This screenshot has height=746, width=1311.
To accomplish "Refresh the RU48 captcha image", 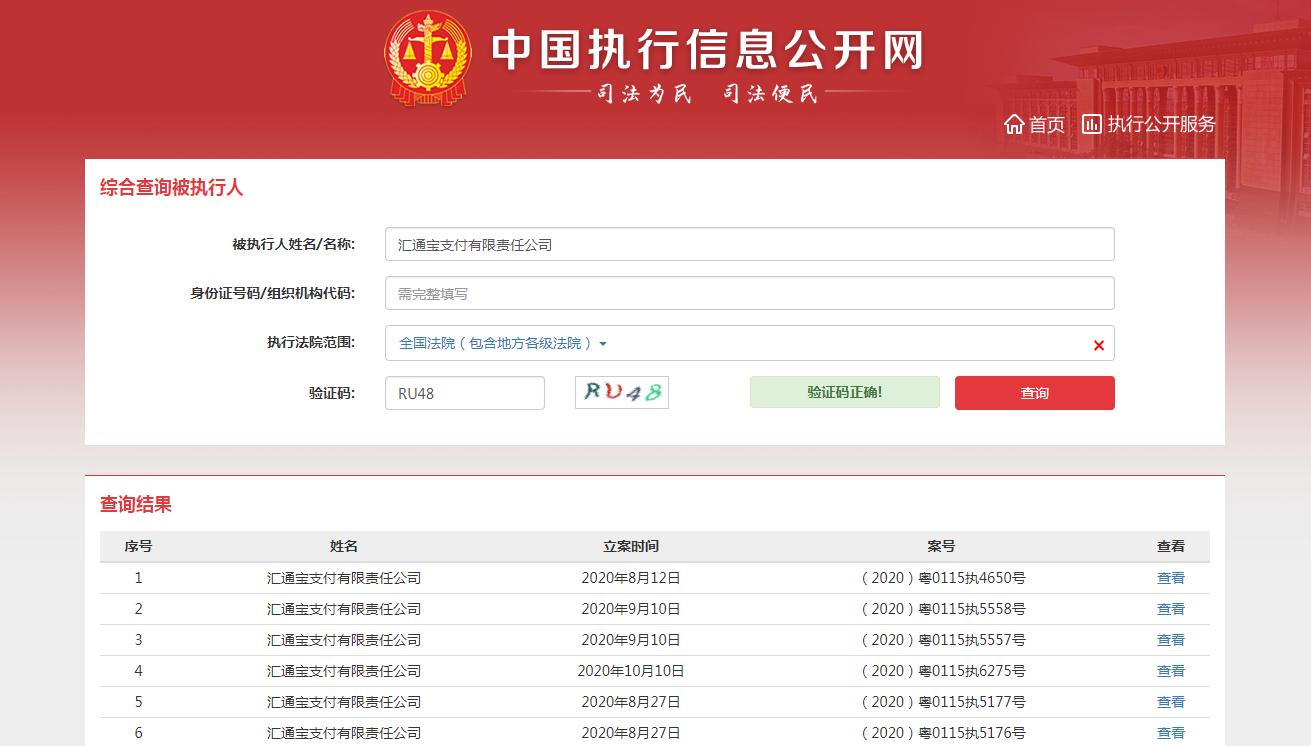I will [621, 392].
